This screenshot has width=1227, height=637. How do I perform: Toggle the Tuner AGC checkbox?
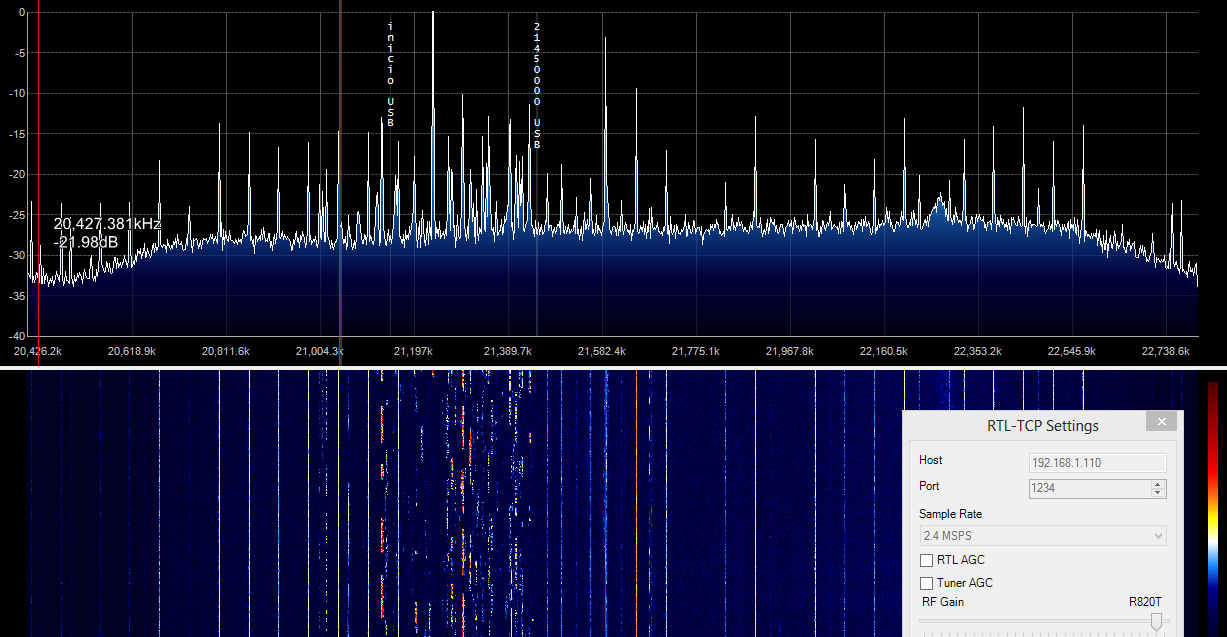(927, 583)
